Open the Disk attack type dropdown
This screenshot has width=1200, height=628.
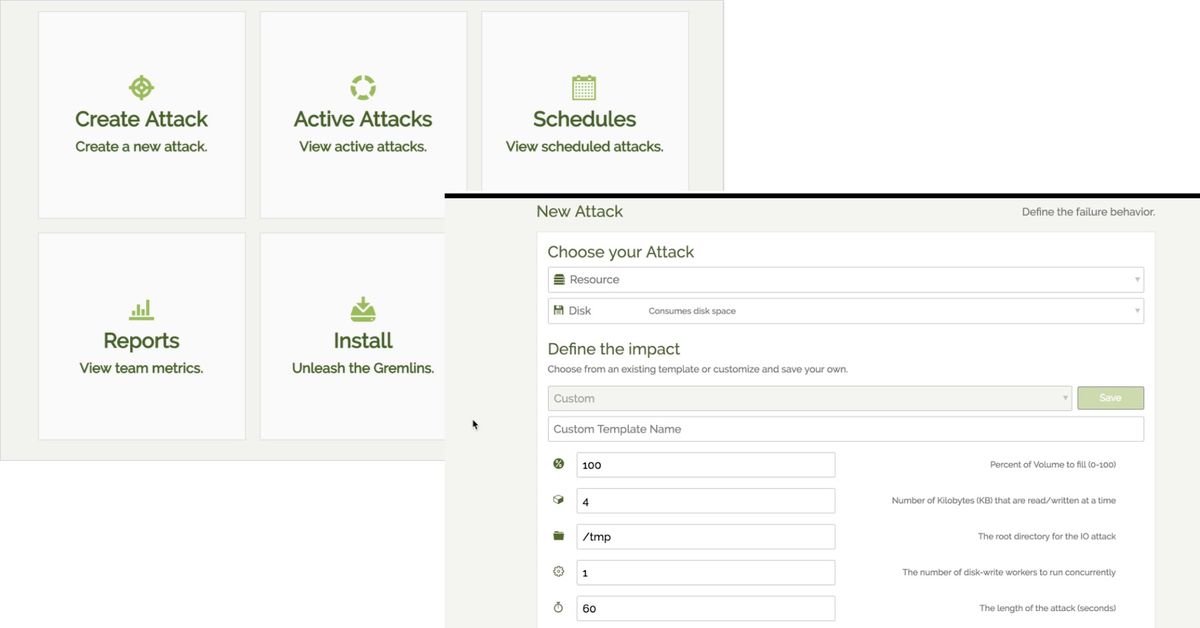pyautogui.click(x=846, y=311)
